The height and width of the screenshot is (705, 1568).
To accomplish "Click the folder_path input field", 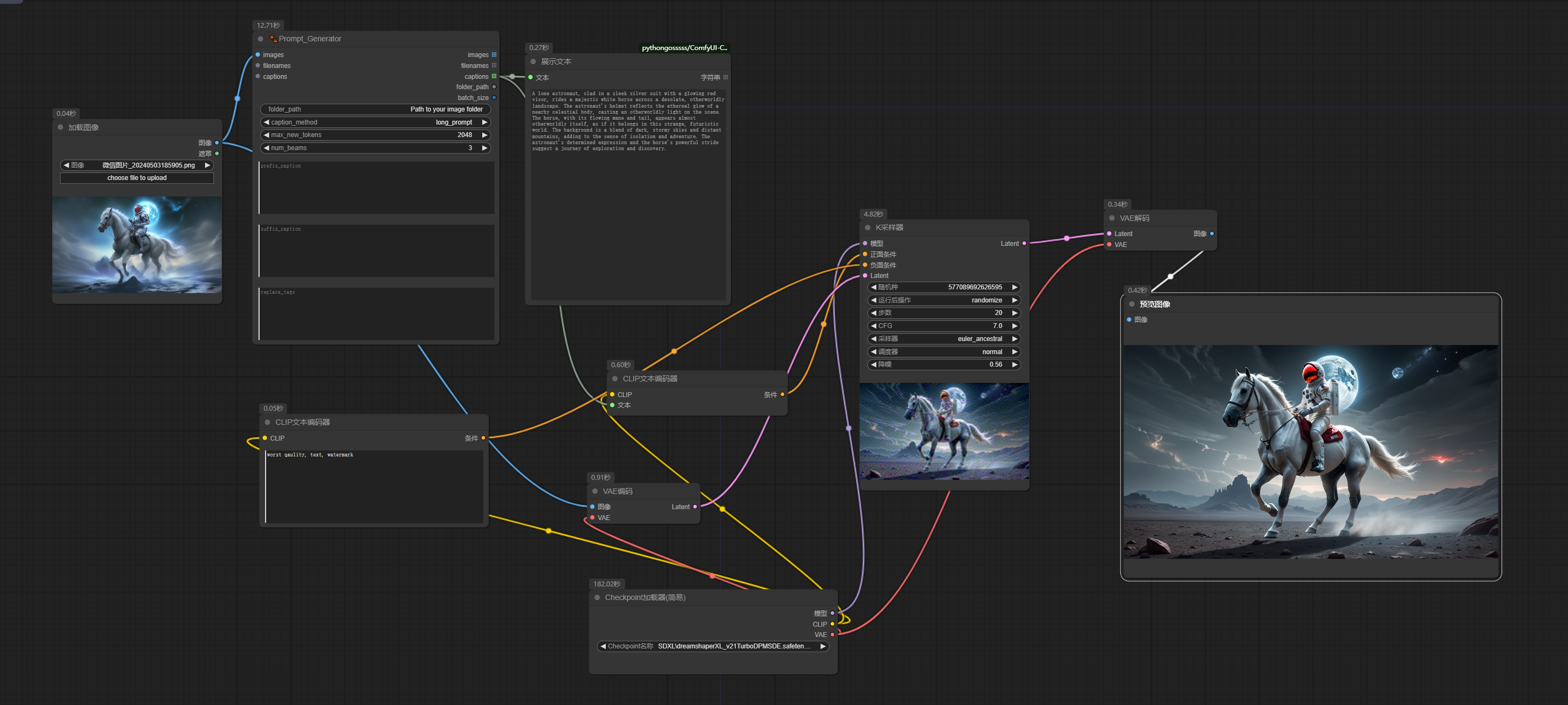I will click(376, 109).
